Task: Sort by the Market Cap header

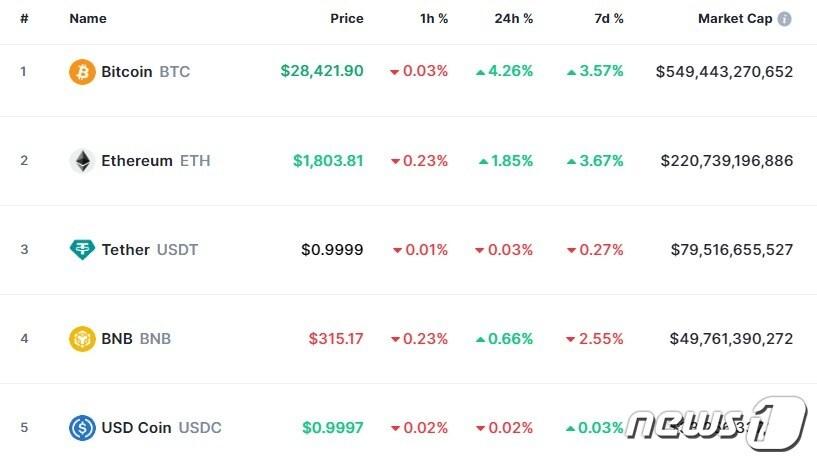Action: (734, 19)
